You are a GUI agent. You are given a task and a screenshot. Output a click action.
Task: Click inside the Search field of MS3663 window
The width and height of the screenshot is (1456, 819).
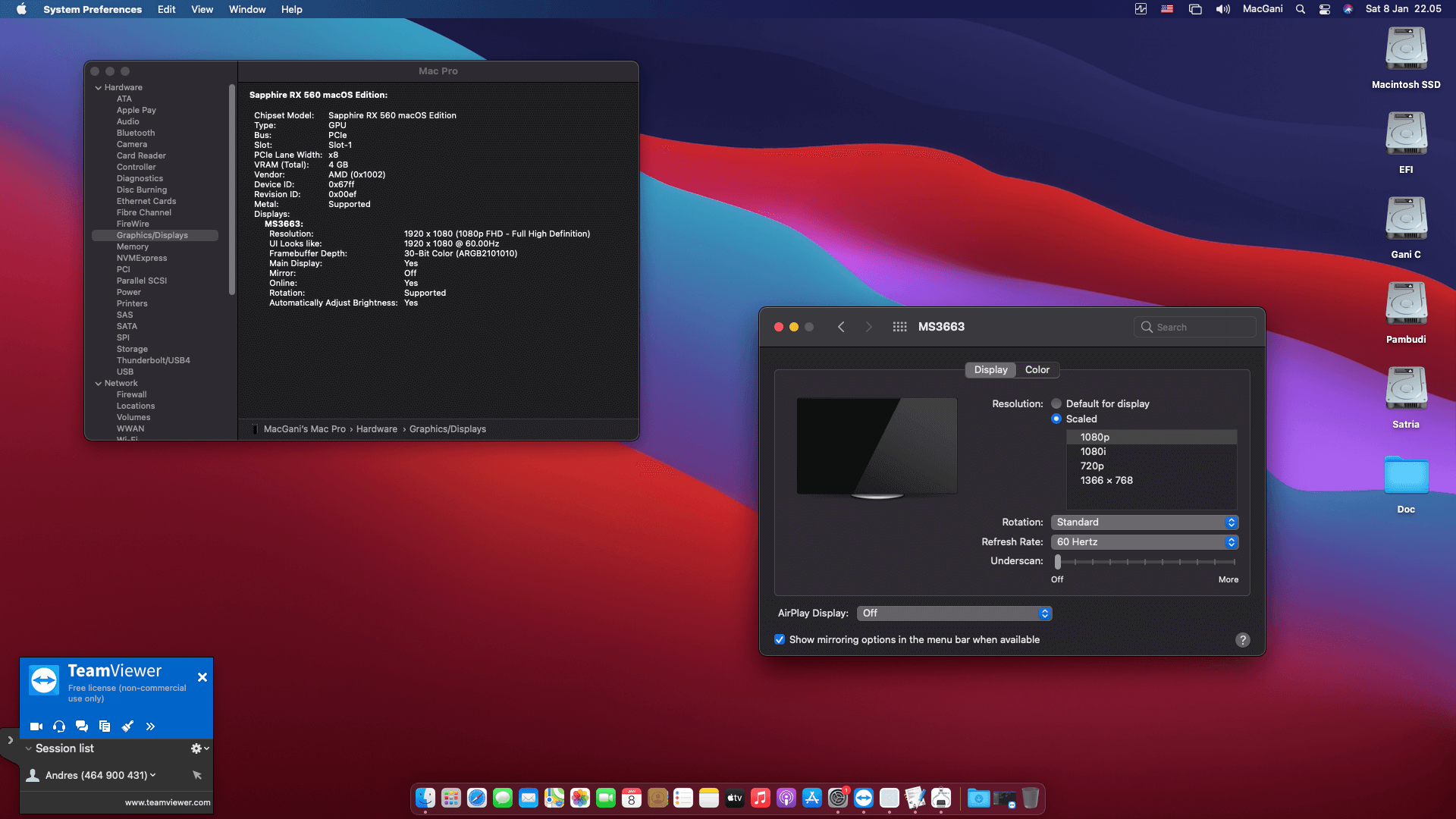point(1194,326)
